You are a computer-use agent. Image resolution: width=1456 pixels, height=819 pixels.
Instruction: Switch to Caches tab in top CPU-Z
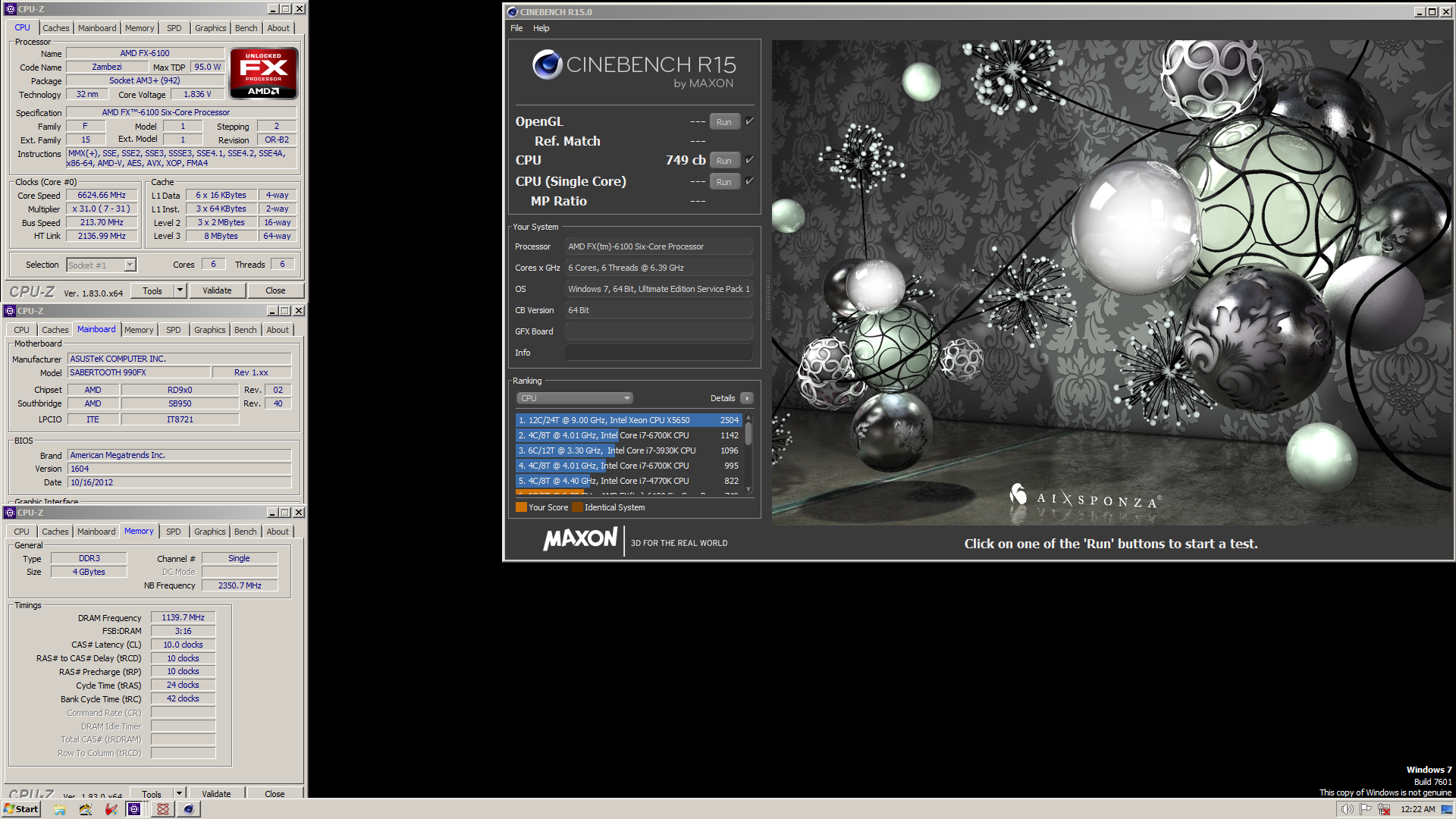coord(56,28)
